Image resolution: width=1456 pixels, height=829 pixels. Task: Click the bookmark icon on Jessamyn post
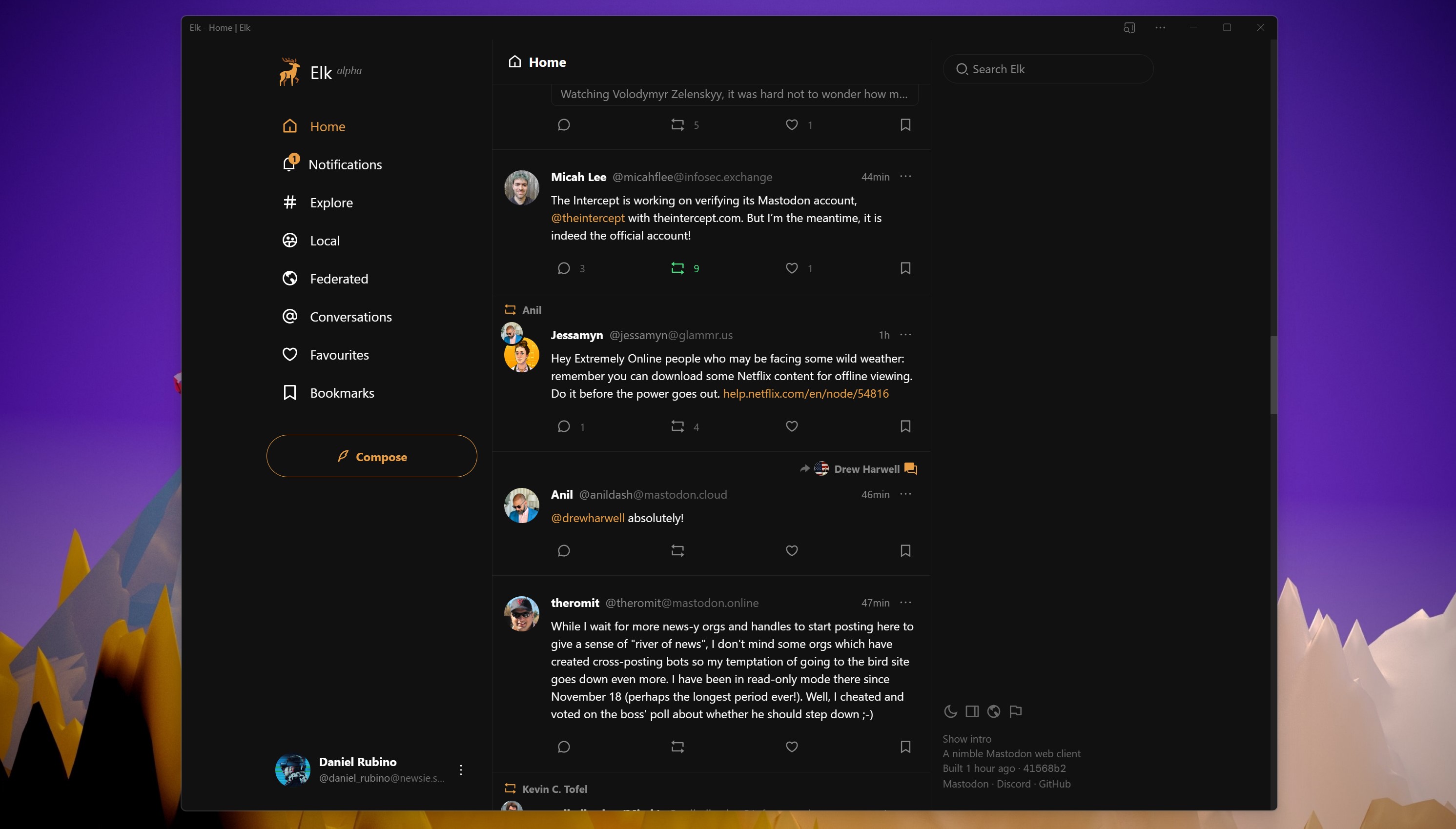[905, 426]
